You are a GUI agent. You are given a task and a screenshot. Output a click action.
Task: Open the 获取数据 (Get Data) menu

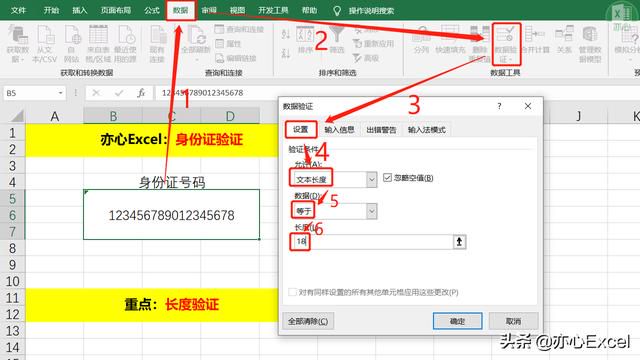point(18,44)
